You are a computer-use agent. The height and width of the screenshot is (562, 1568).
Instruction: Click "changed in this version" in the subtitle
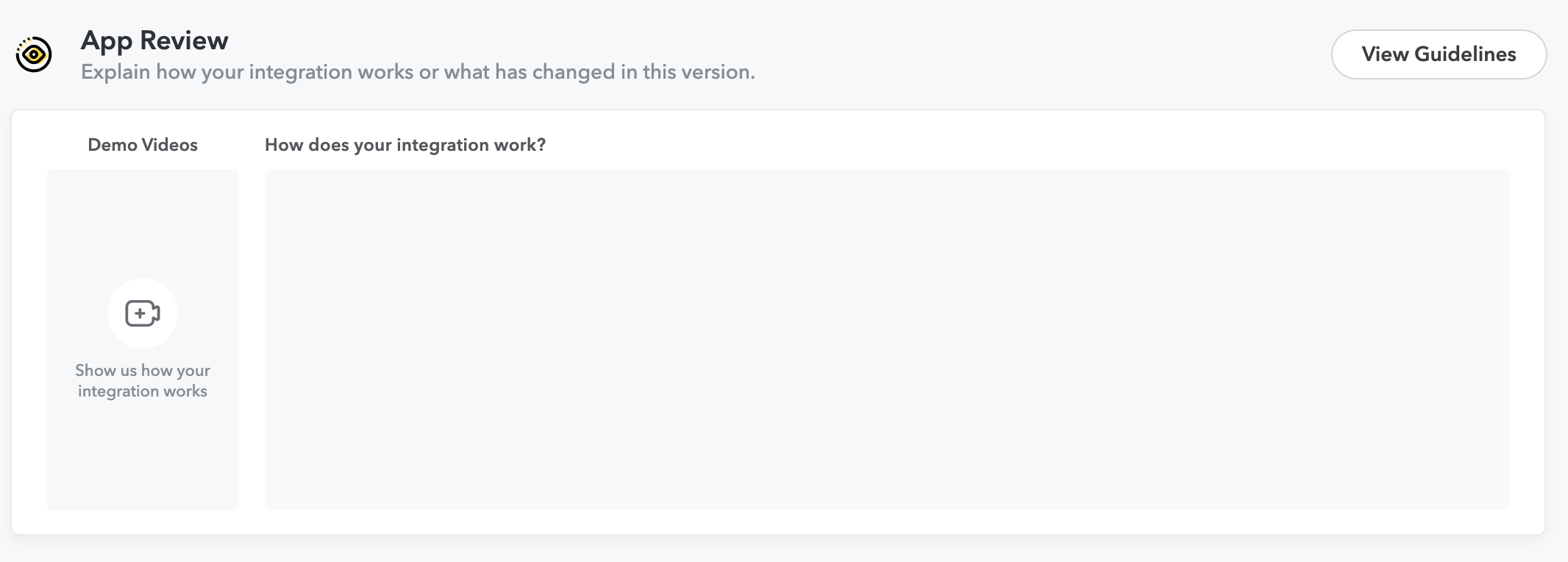[x=644, y=72]
